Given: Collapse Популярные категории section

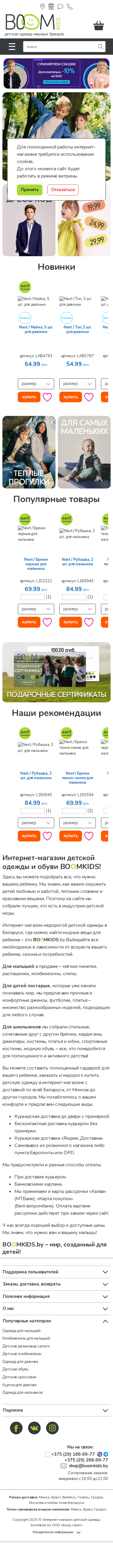Looking at the screenshot, I should click(57, 1321).
